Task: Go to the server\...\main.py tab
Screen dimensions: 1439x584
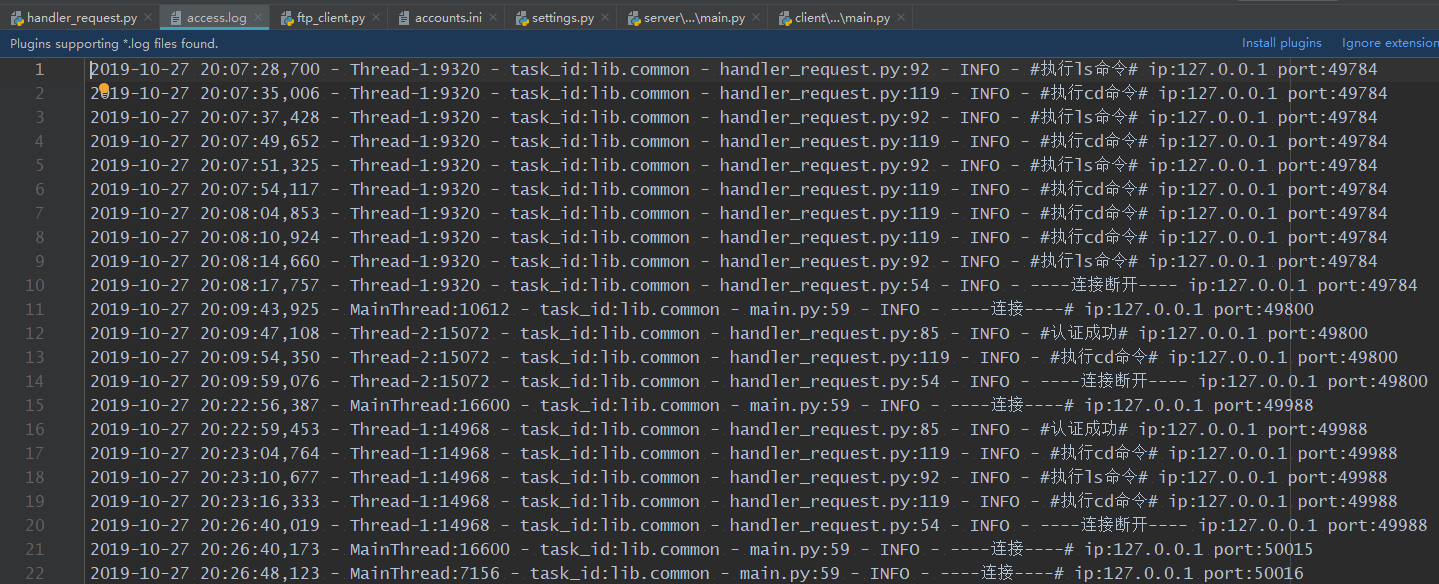Action: (694, 18)
